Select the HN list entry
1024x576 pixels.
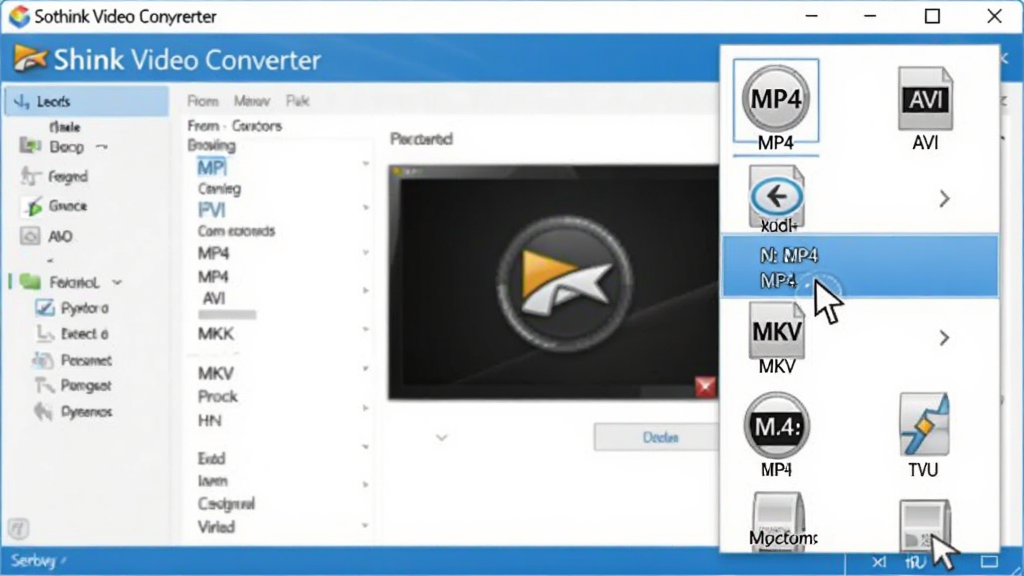pos(210,421)
